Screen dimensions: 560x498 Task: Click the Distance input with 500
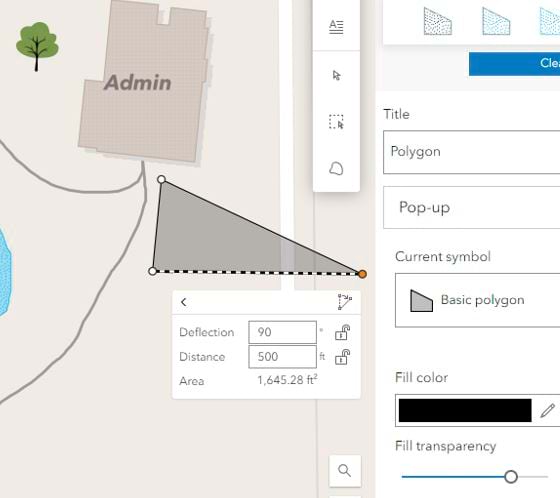click(x=282, y=357)
